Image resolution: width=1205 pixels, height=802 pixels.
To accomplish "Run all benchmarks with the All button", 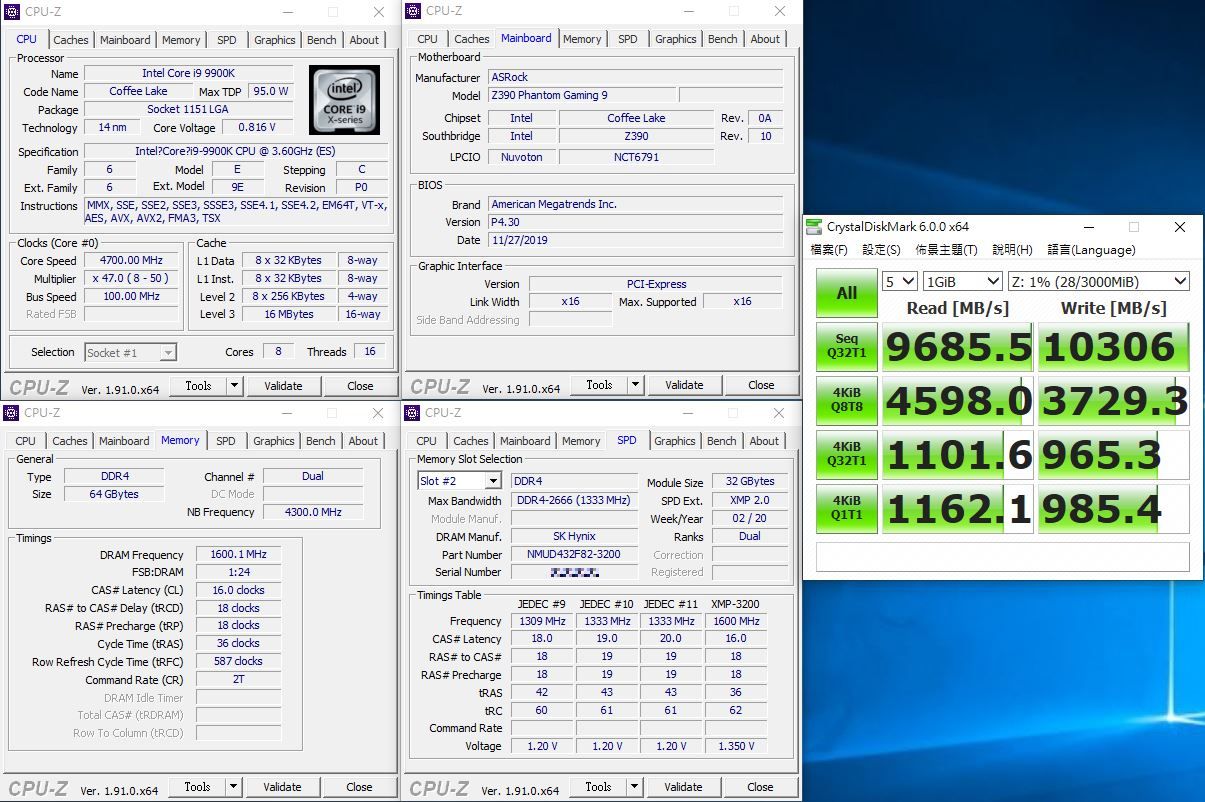I will click(846, 293).
